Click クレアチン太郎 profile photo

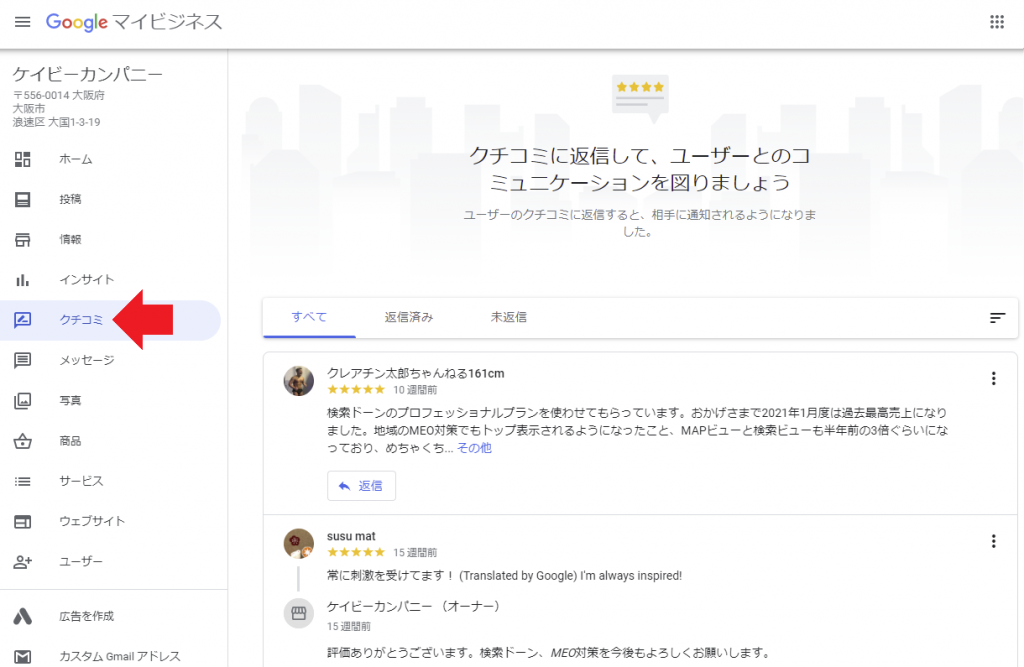(x=298, y=381)
